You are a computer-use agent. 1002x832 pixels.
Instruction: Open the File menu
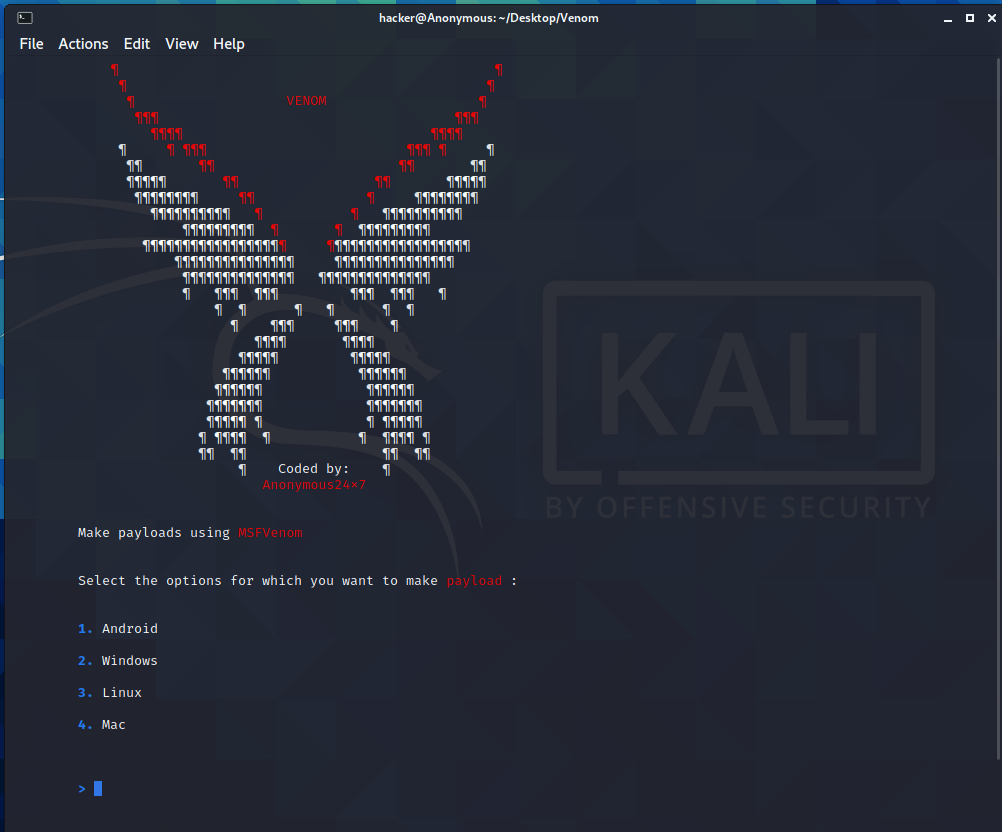[x=31, y=44]
